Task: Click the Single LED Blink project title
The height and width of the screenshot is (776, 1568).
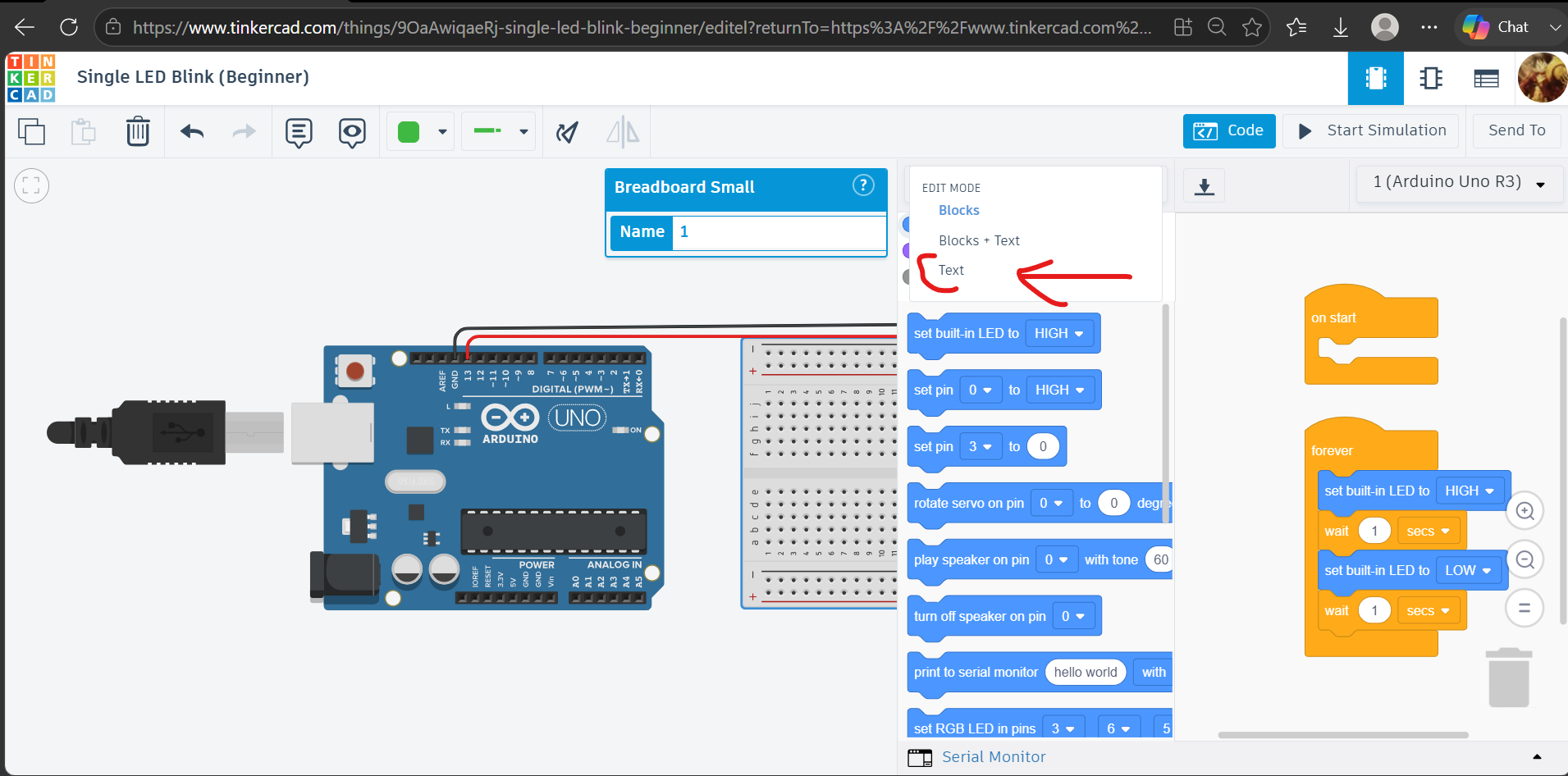Action: pyautogui.click(x=193, y=77)
